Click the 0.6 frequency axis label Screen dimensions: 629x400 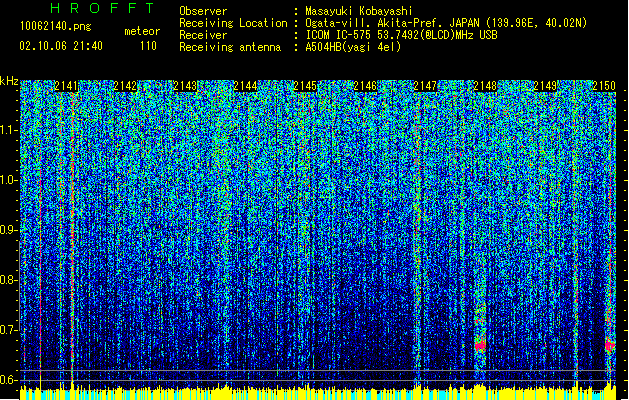pos(9,380)
